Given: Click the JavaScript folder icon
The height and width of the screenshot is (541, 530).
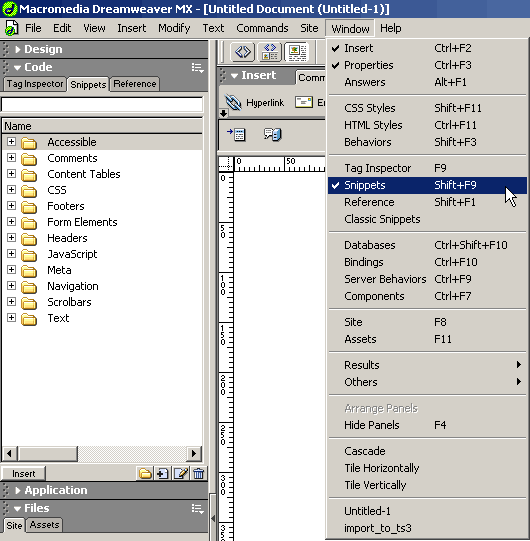Looking at the screenshot, I should click(29, 255).
